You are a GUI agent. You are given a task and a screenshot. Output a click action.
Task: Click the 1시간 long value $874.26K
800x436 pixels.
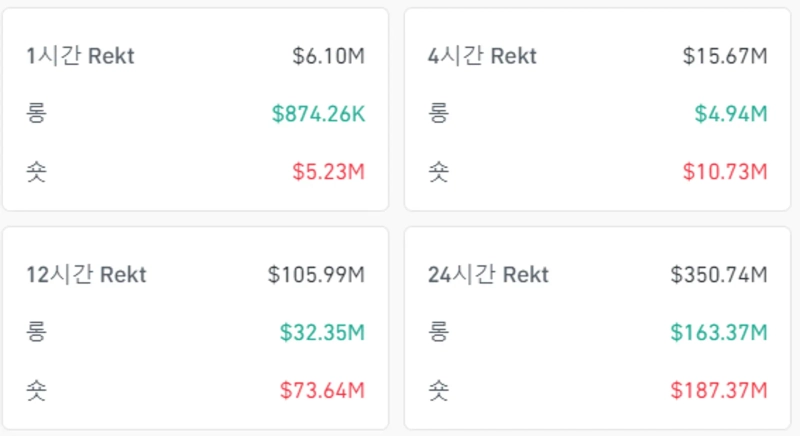[x=318, y=114]
